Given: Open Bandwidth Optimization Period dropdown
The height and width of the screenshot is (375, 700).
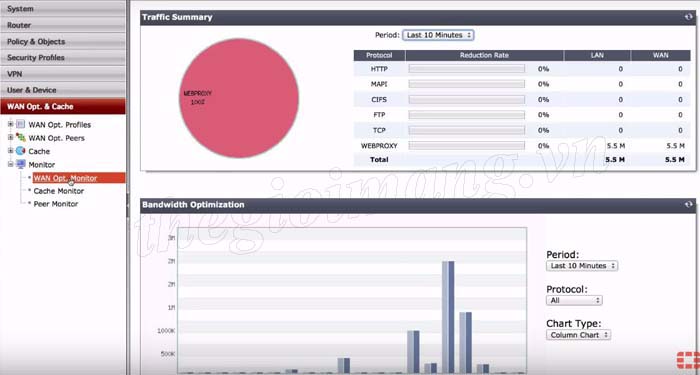Looking at the screenshot, I should 582,266.
